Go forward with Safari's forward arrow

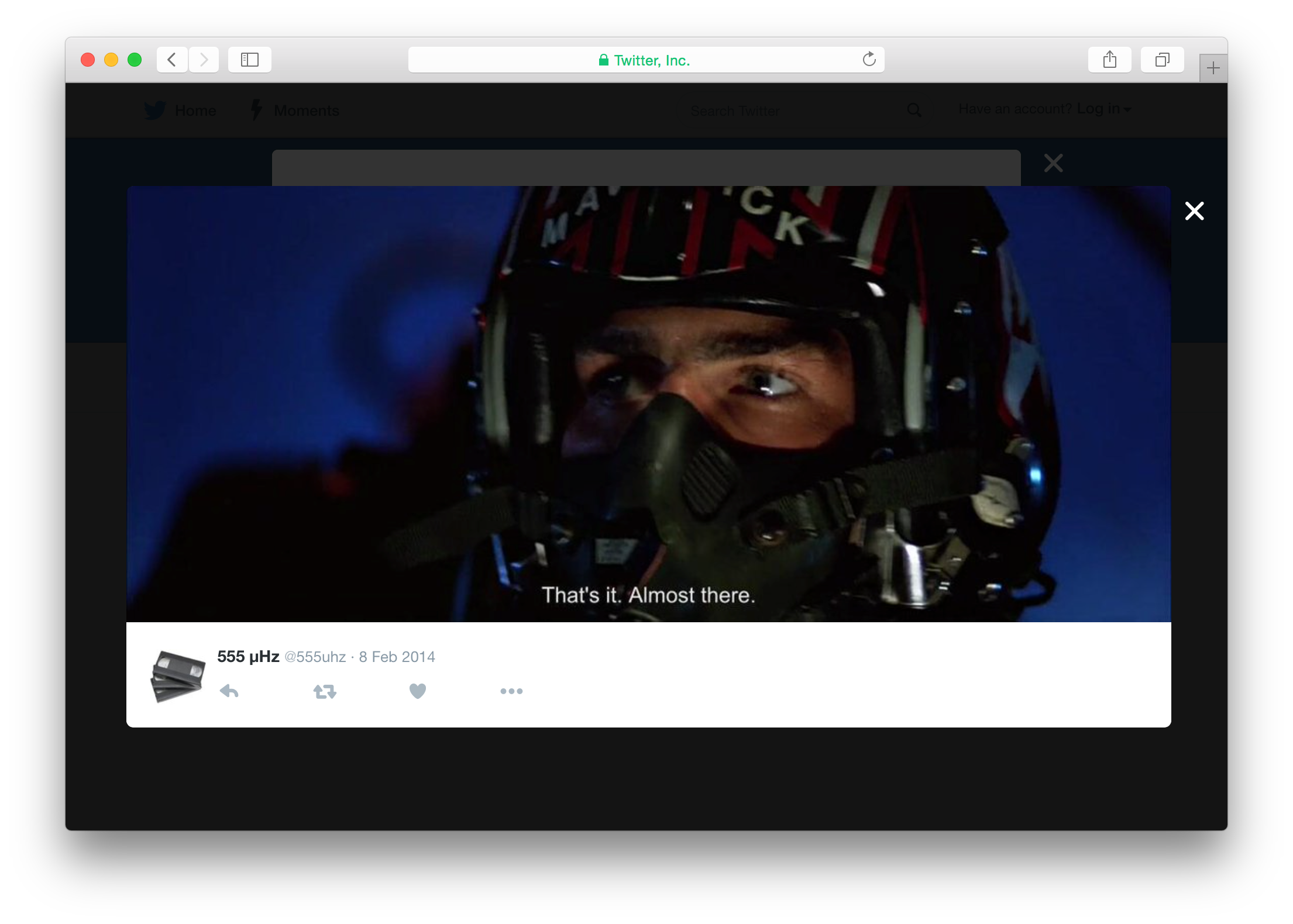[204, 60]
